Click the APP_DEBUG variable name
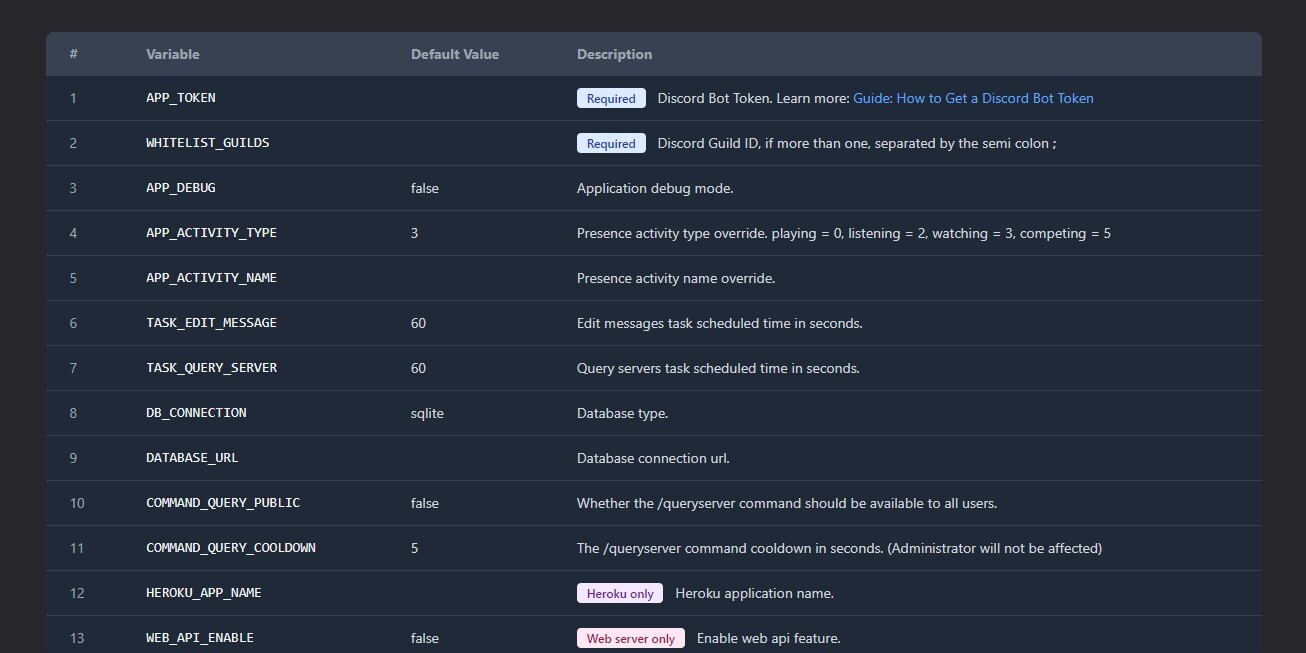This screenshot has width=1306, height=653. (x=181, y=188)
